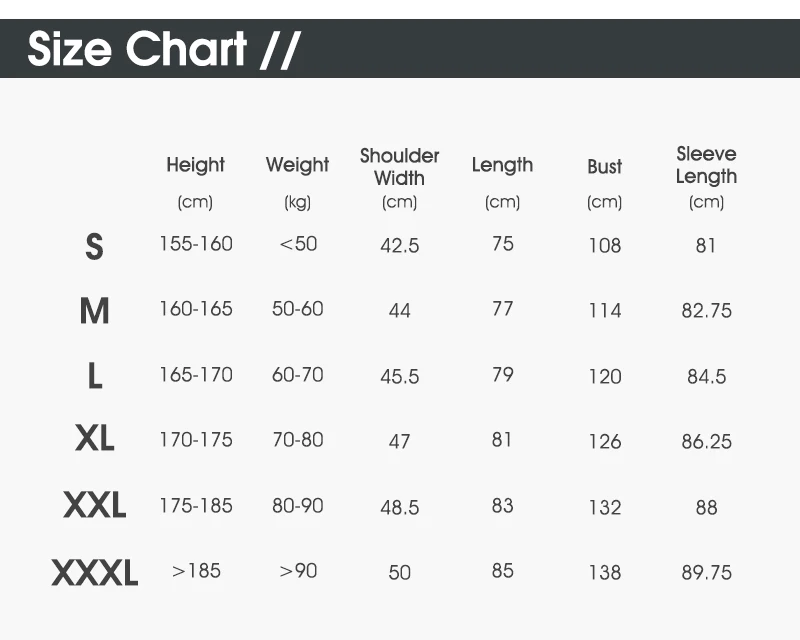Select the XXL size row label
The image size is (800, 640).
tap(94, 505)
